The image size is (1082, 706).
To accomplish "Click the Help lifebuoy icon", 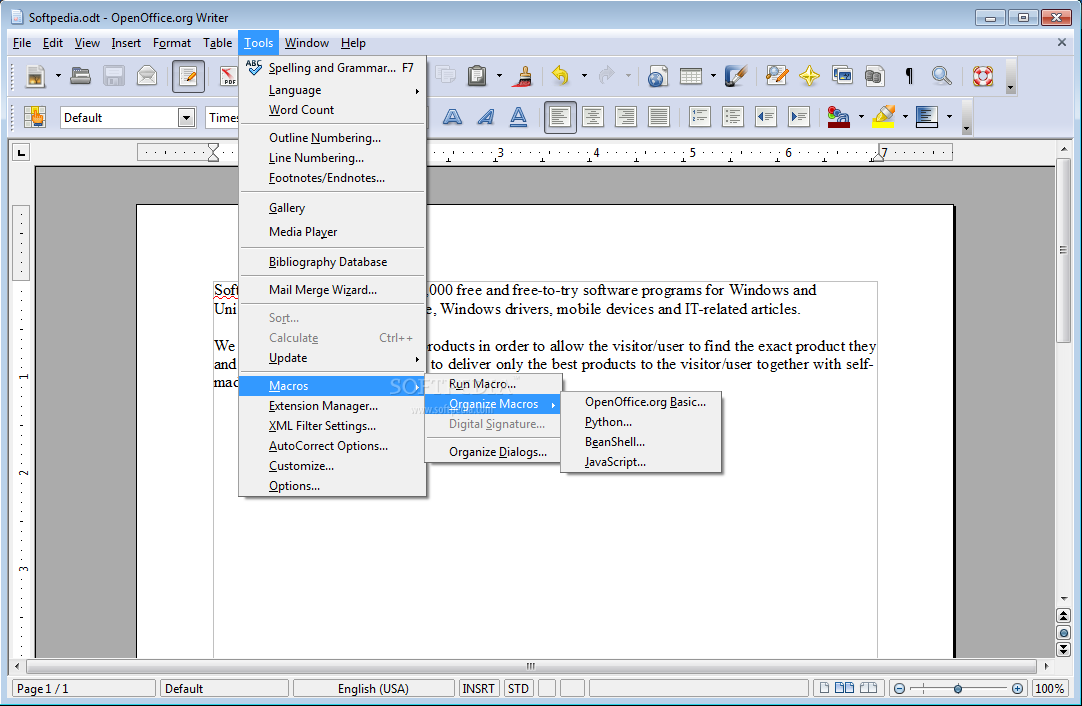I will point(983,76).
